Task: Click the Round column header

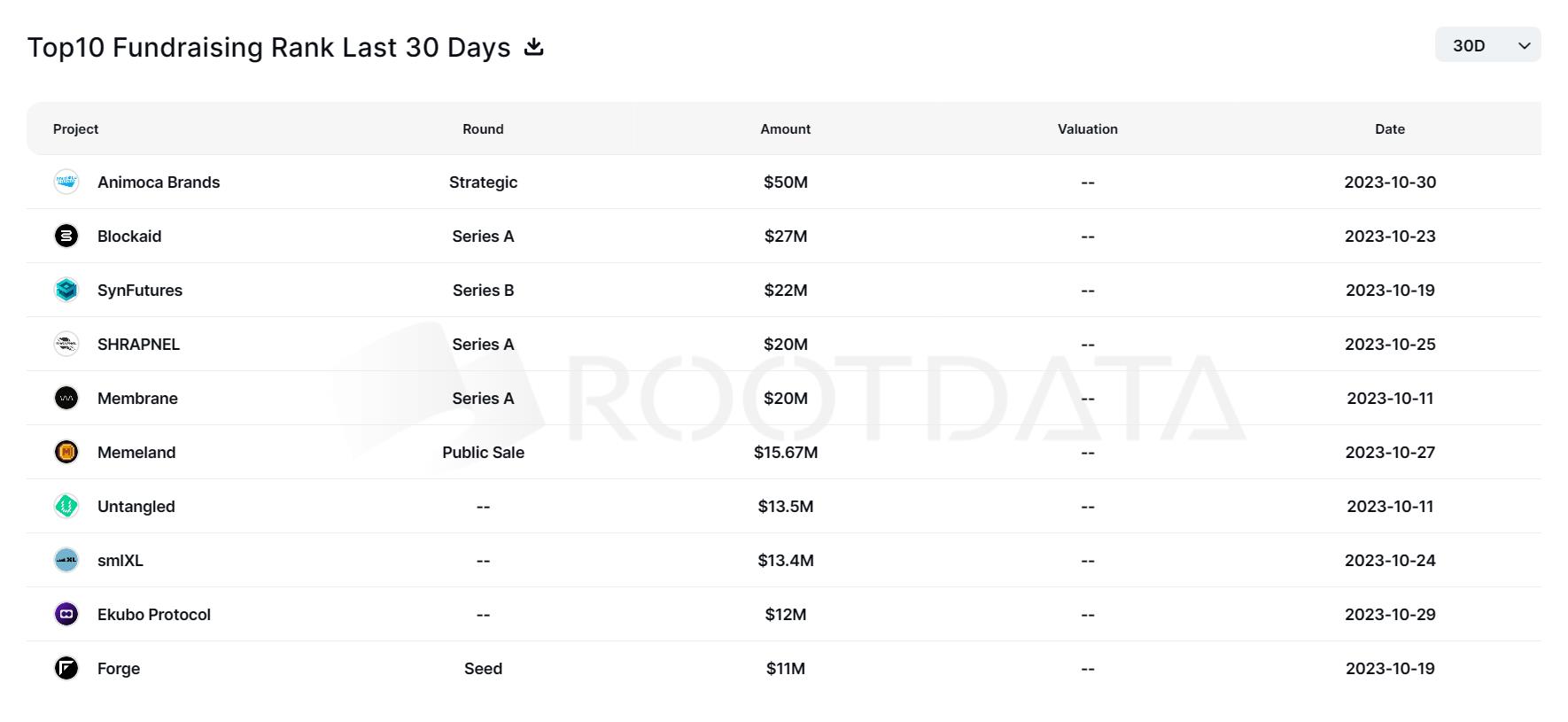Action: 483,128
